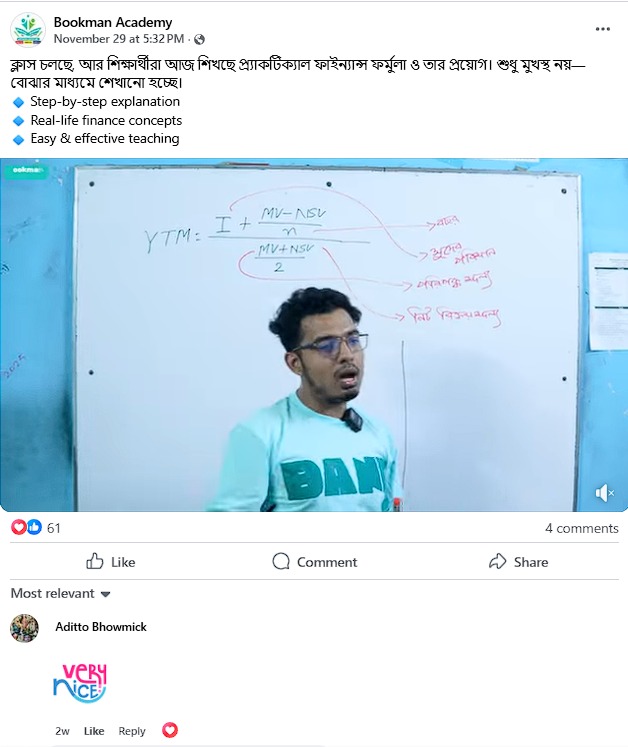This screenshot has height=747, width=628.
Task: Click the public globe privacy icon
Action: click(200, 39)
